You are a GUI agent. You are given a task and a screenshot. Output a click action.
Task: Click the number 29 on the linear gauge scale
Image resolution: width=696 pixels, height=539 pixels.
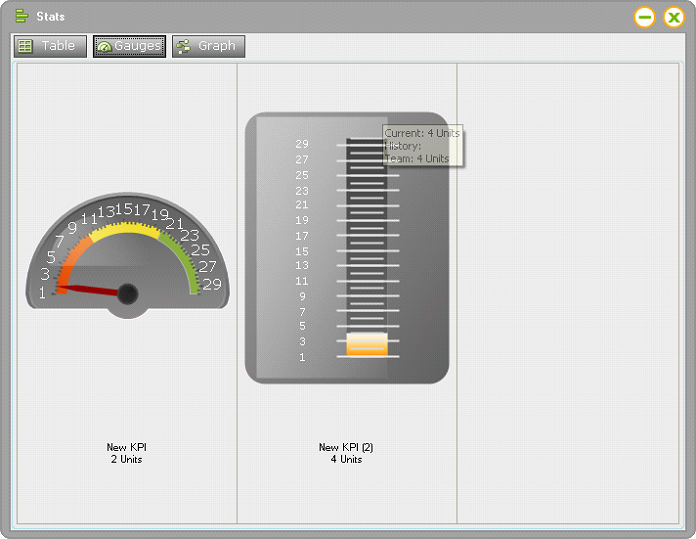coord(302,144)
